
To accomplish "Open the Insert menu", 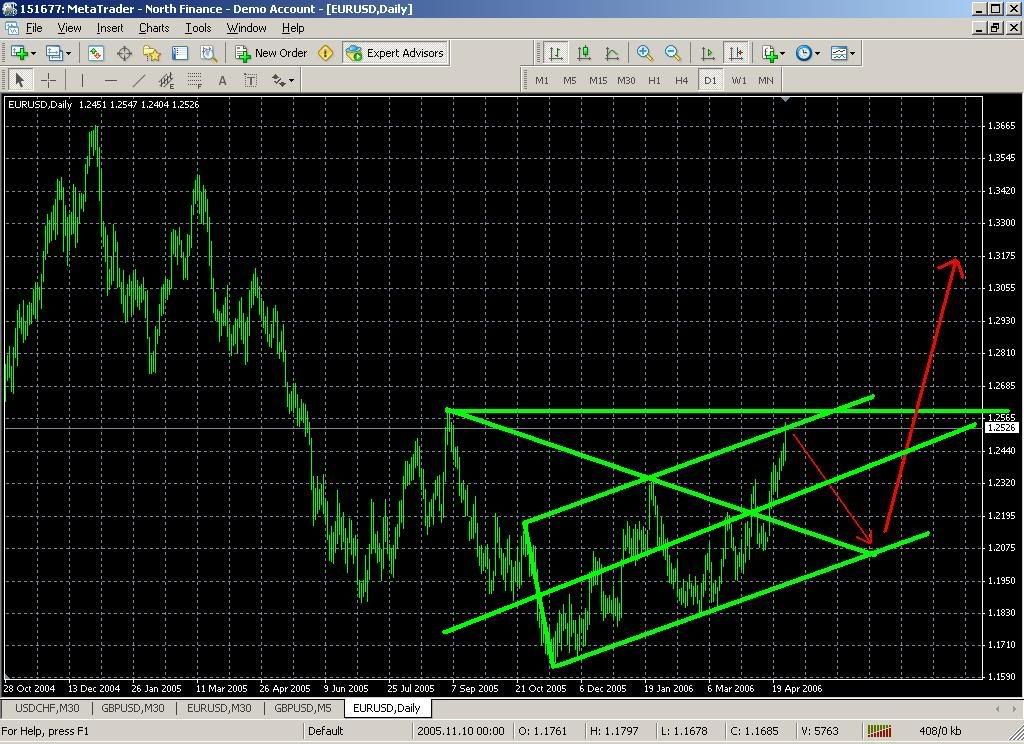I will tap(110, 28).
